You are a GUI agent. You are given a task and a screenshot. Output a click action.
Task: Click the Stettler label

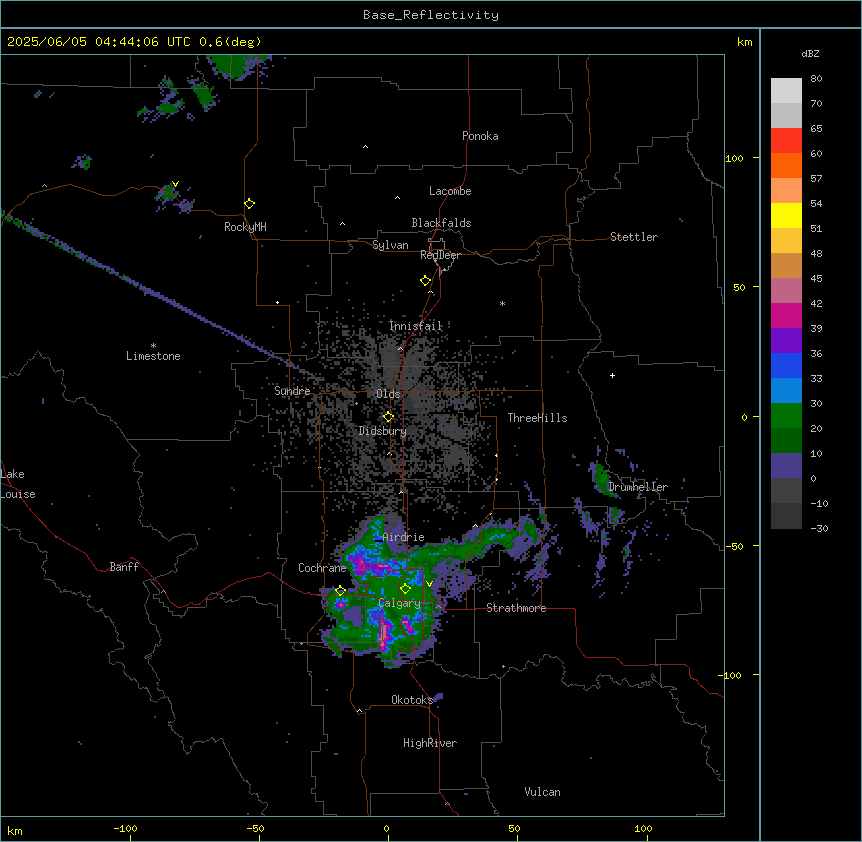(634, 237)
